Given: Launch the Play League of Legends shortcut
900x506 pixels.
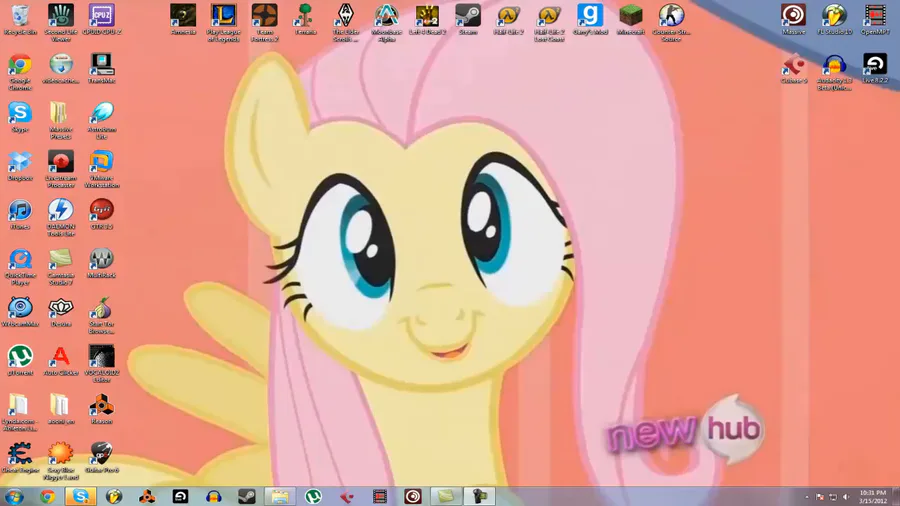Looking at the screenshot, I should coord(224,23).
